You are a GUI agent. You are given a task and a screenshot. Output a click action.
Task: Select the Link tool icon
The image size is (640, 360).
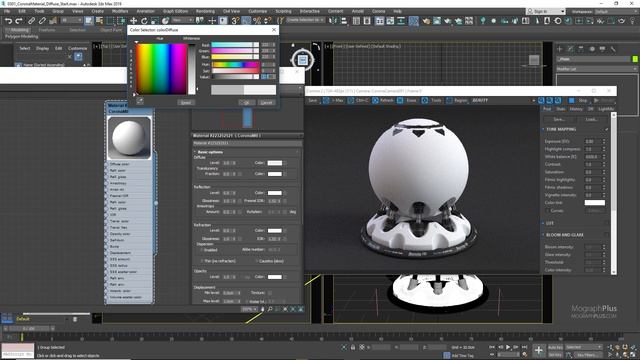point(31,20)
